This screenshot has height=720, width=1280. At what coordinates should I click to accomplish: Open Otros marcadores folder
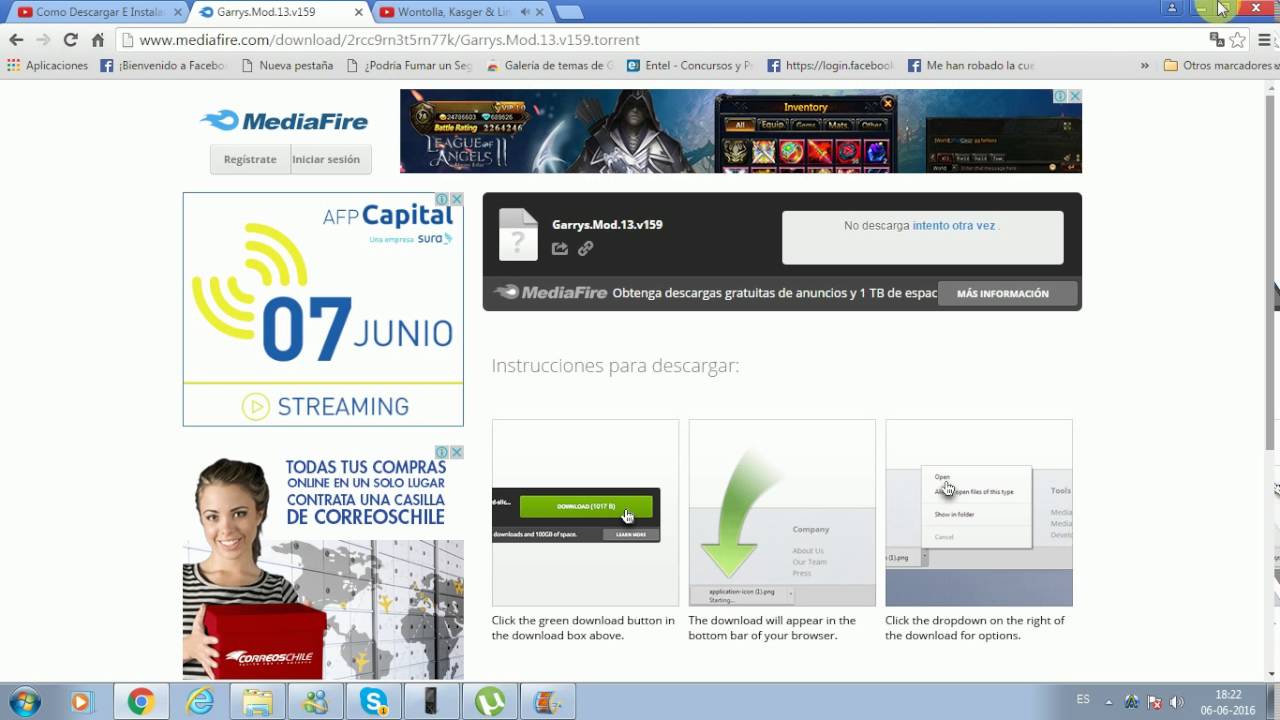[1219, 65]
